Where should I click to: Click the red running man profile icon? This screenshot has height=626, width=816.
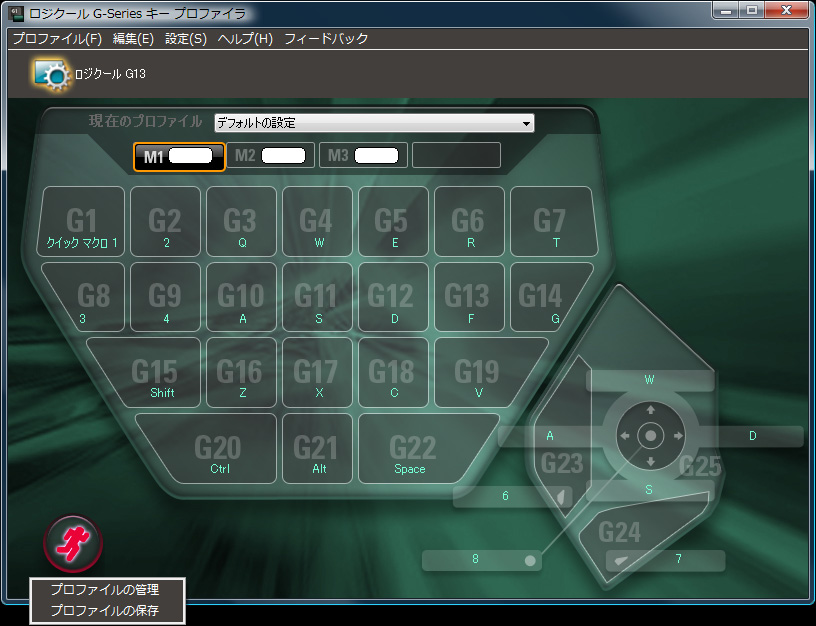(x=73, y=541)
